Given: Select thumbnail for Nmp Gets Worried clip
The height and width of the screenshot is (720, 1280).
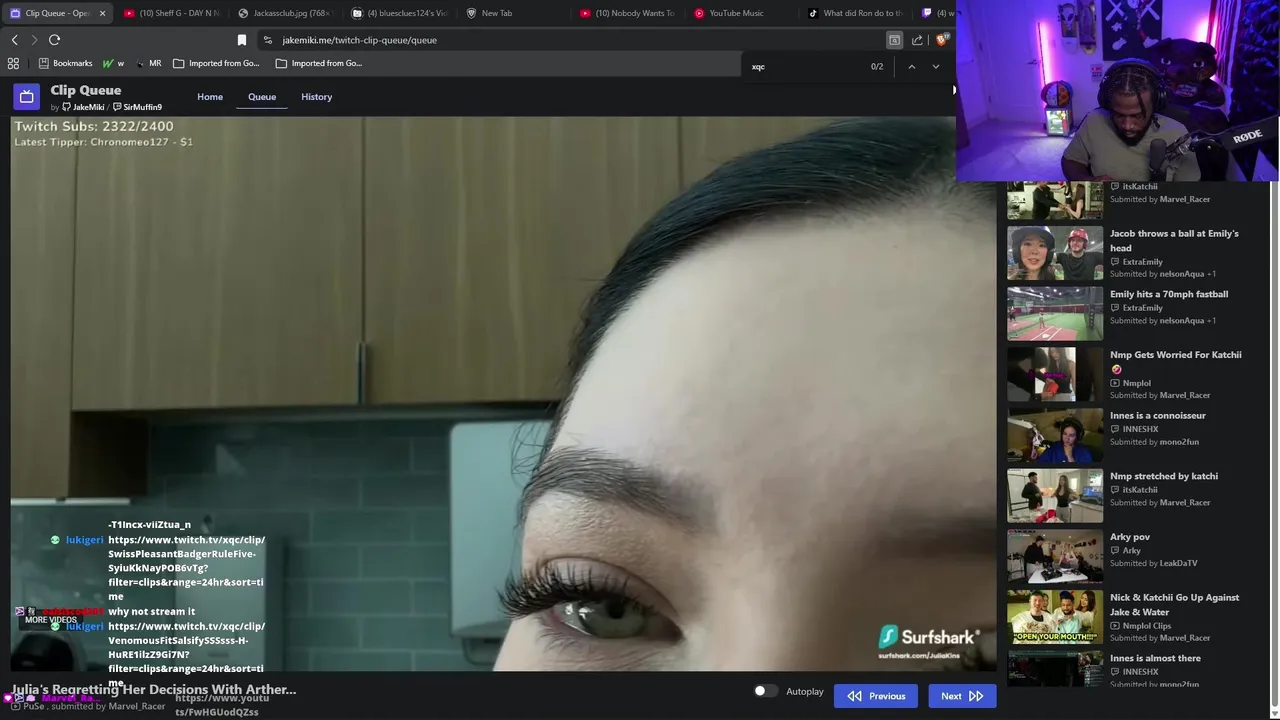Looking at the screenshot, I should click(1055, 374).
